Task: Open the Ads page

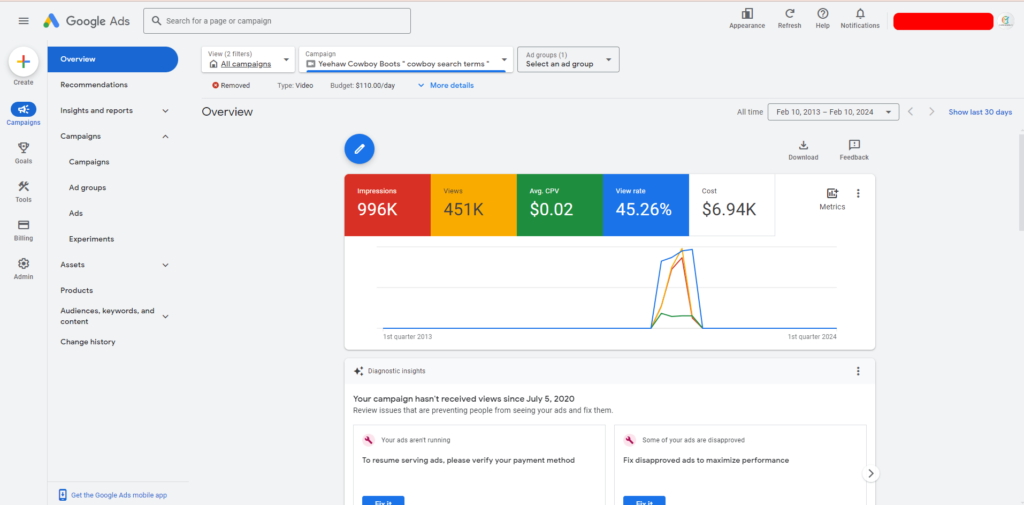Action: 76,213
